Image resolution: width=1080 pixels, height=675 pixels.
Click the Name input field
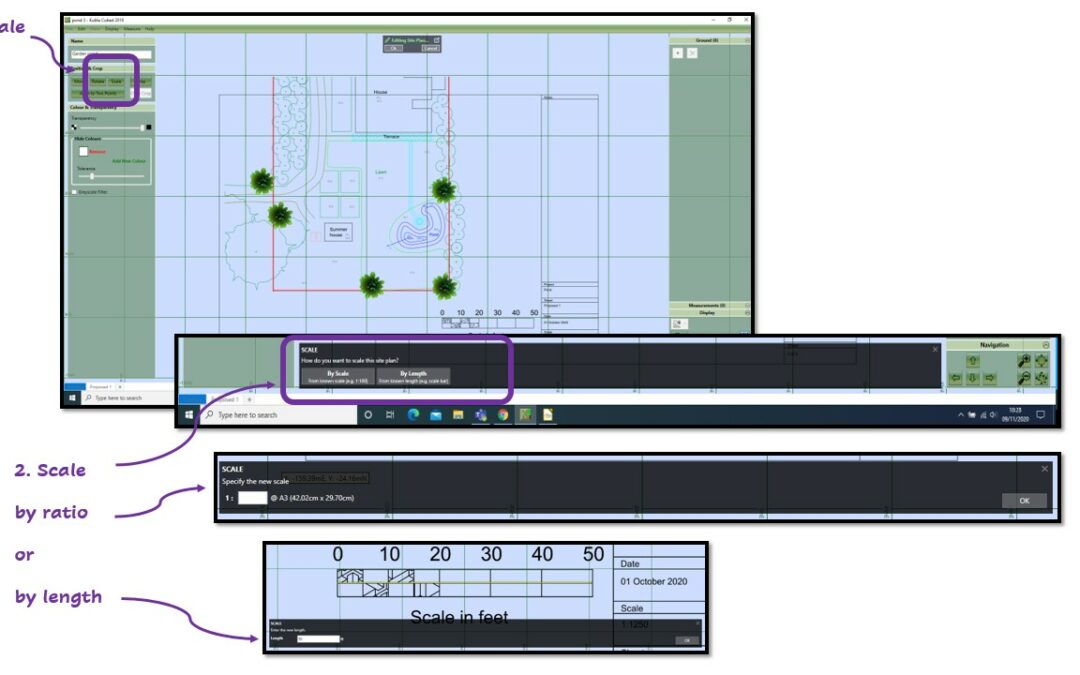coord(111,54)
